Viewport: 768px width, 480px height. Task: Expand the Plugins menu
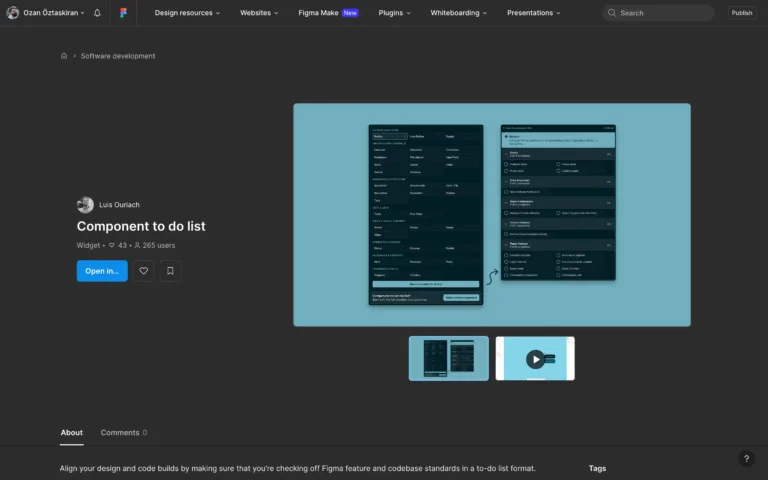[x=394, y=13]
